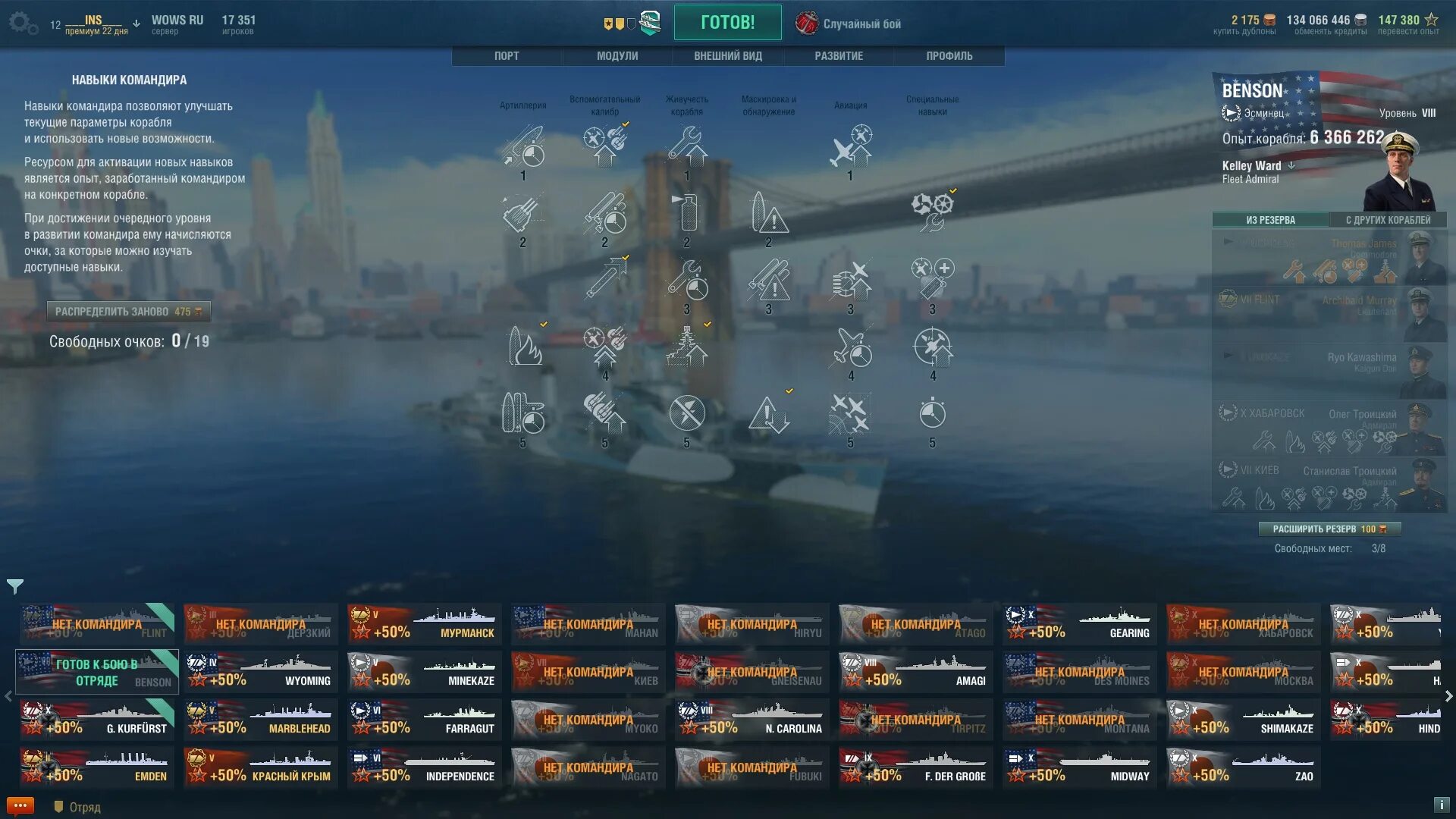This screenshot has width=1456, height=819.
Task: Select the level 2 special propeller skill
Action: point(933,212)
